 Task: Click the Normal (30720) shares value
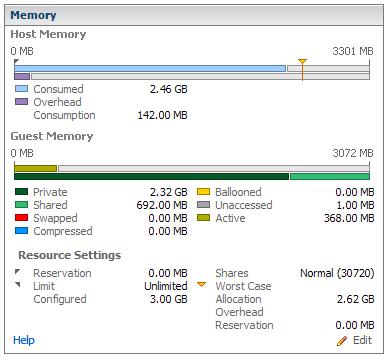(x=337, y=273)
